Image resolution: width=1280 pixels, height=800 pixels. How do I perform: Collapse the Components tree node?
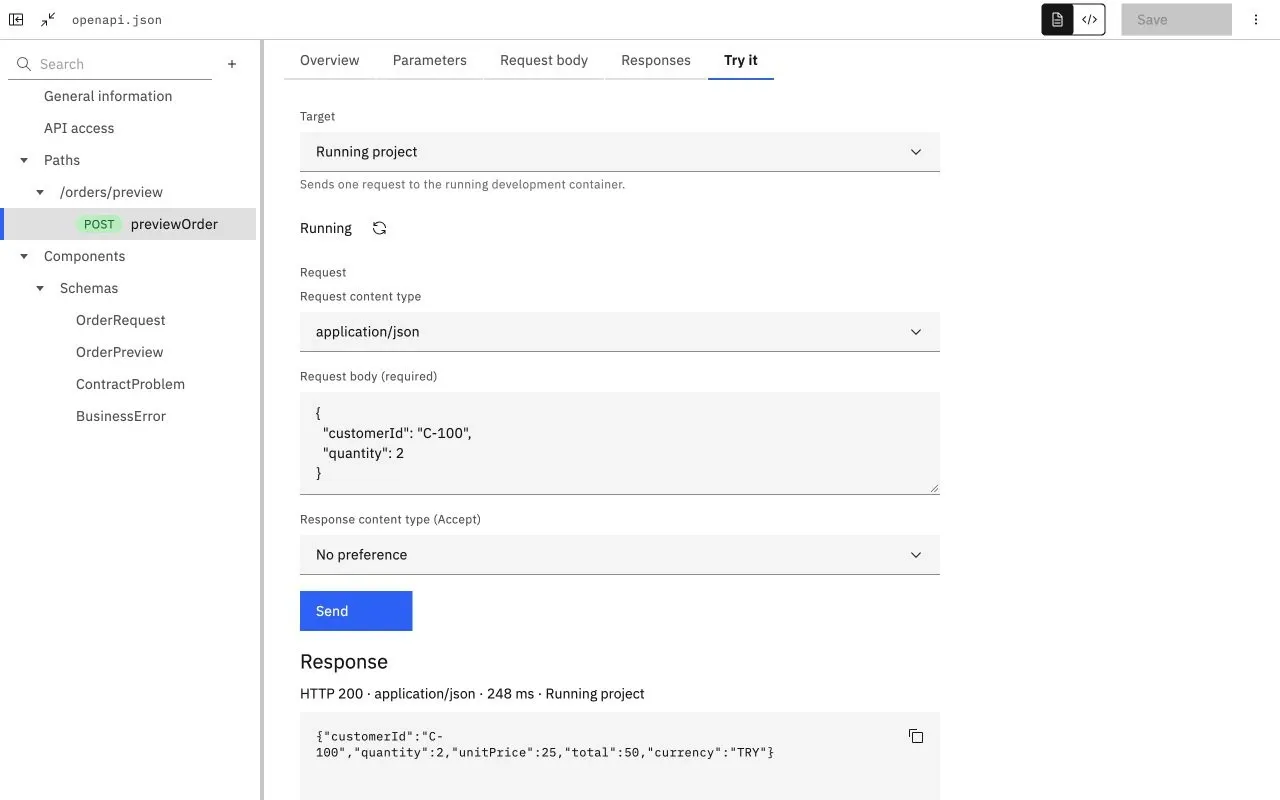[24, 256]
